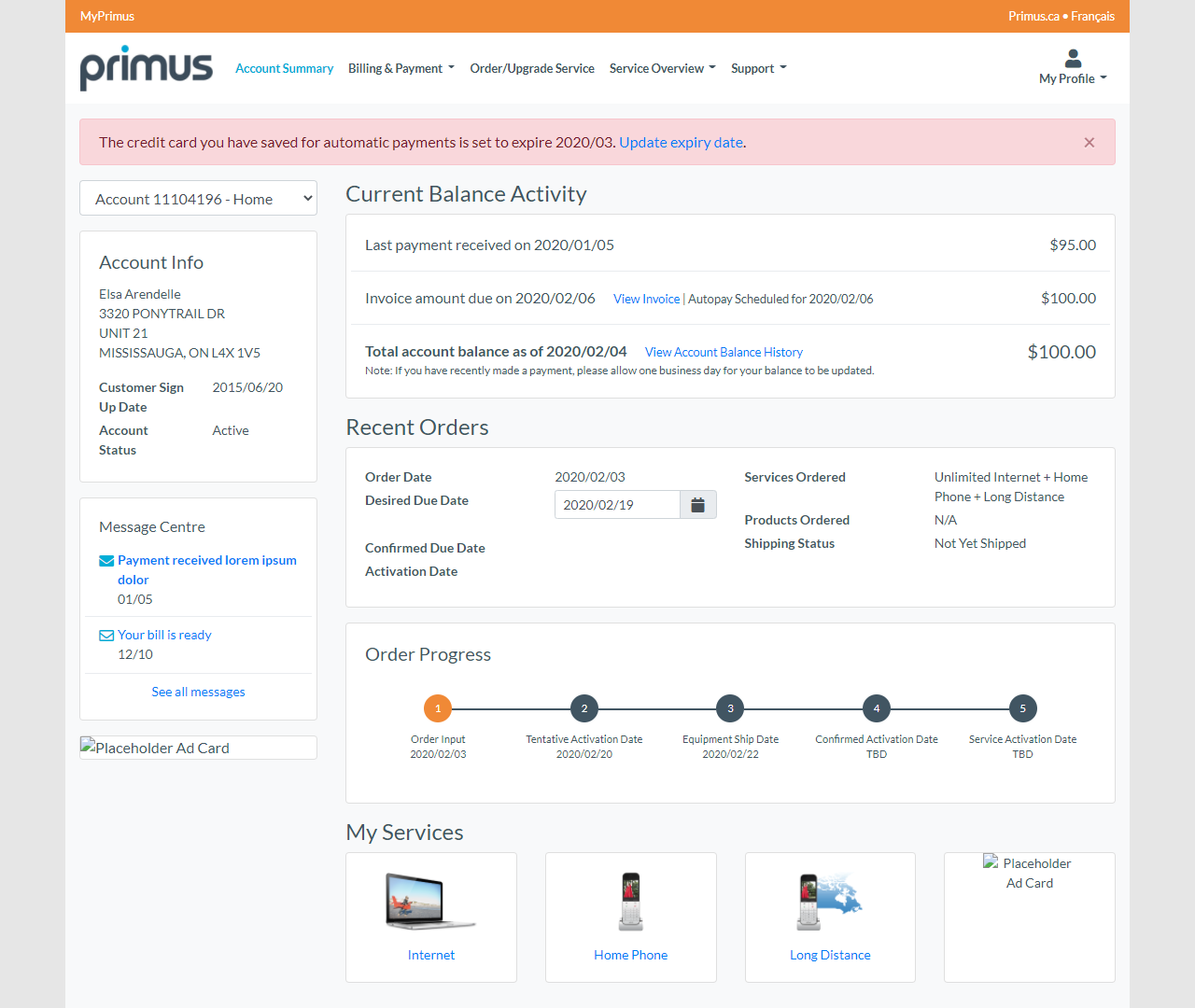Expand Service Overview menu

[x=663, y=68]
